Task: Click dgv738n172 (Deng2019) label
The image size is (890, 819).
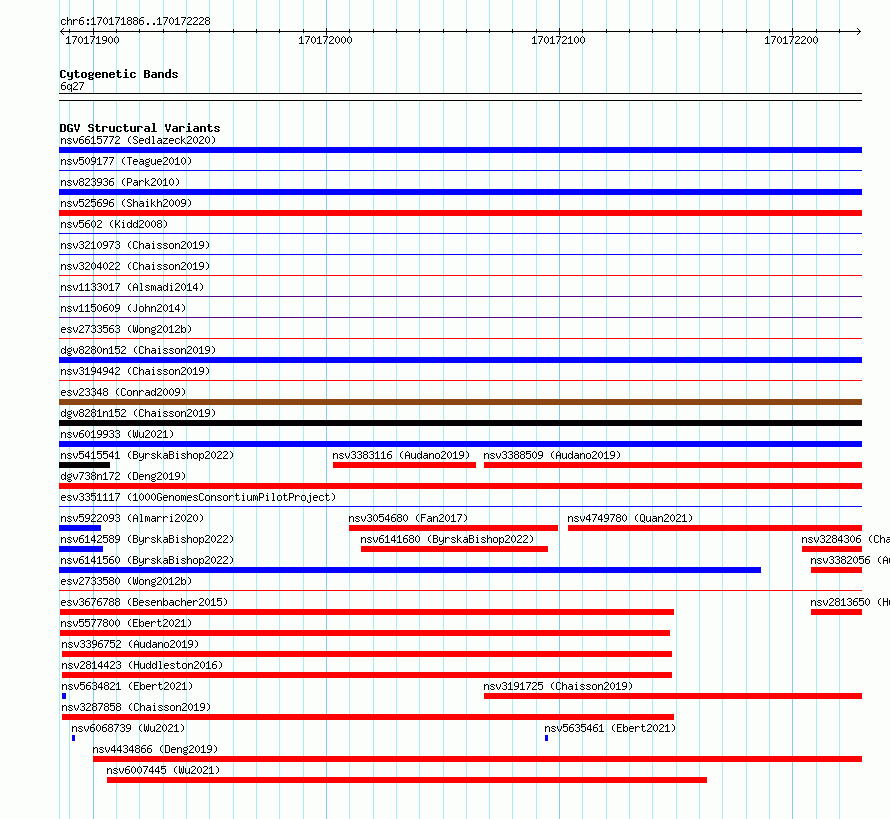Action: (123, 476)
